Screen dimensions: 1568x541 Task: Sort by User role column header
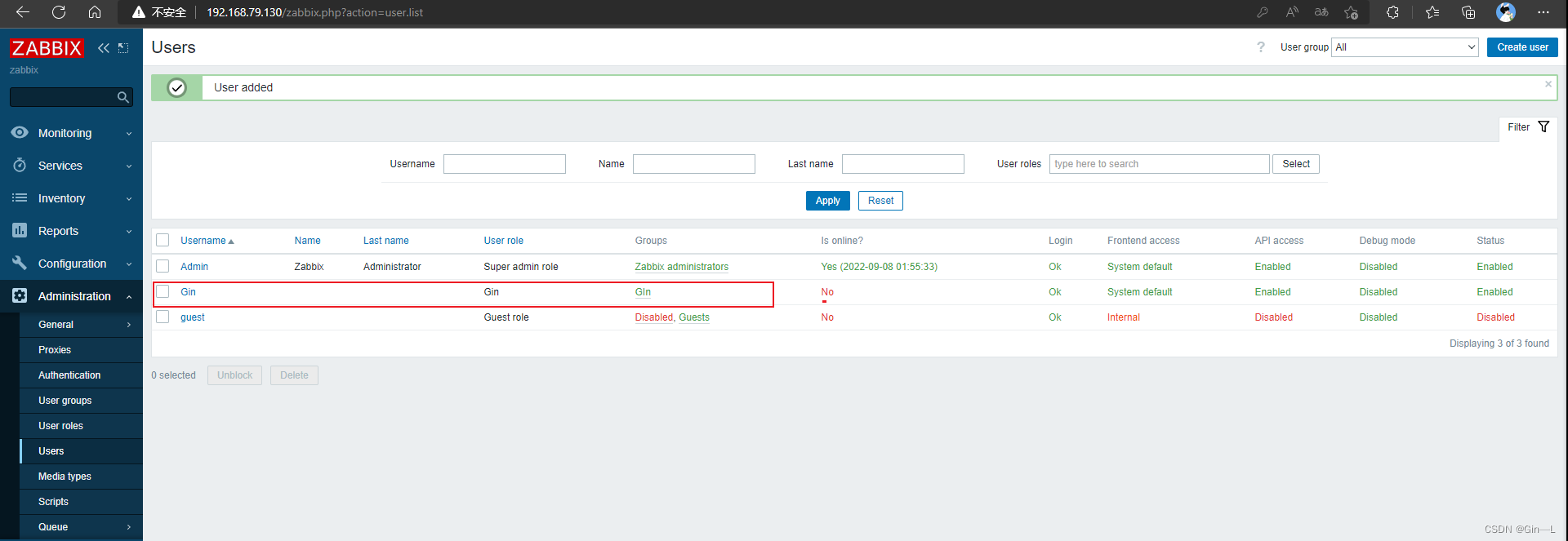[x=503, y=241]
